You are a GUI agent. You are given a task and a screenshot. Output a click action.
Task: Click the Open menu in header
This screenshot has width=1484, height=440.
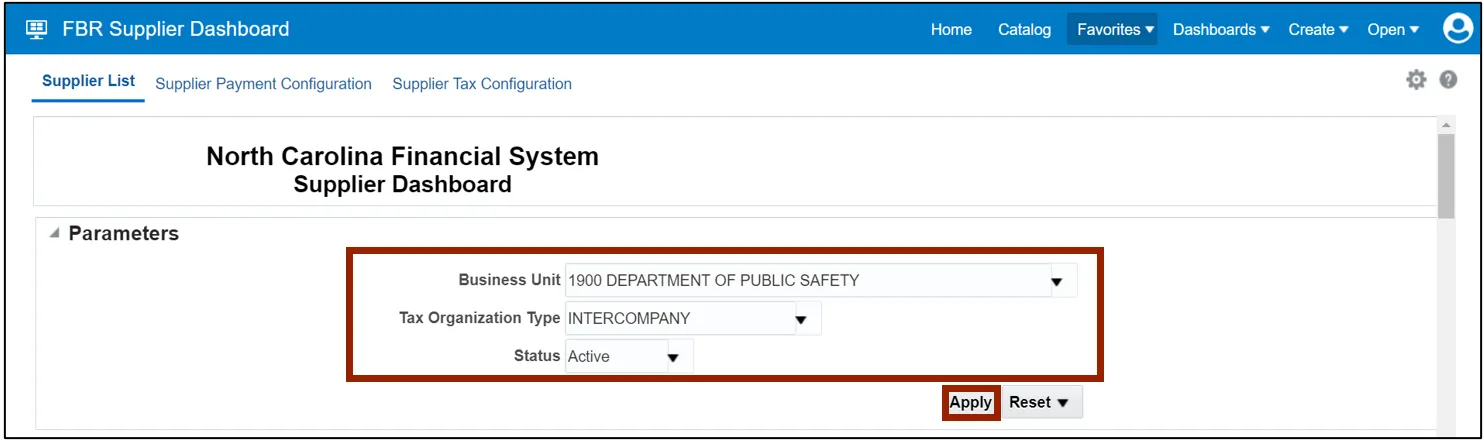click(1393, 30)
